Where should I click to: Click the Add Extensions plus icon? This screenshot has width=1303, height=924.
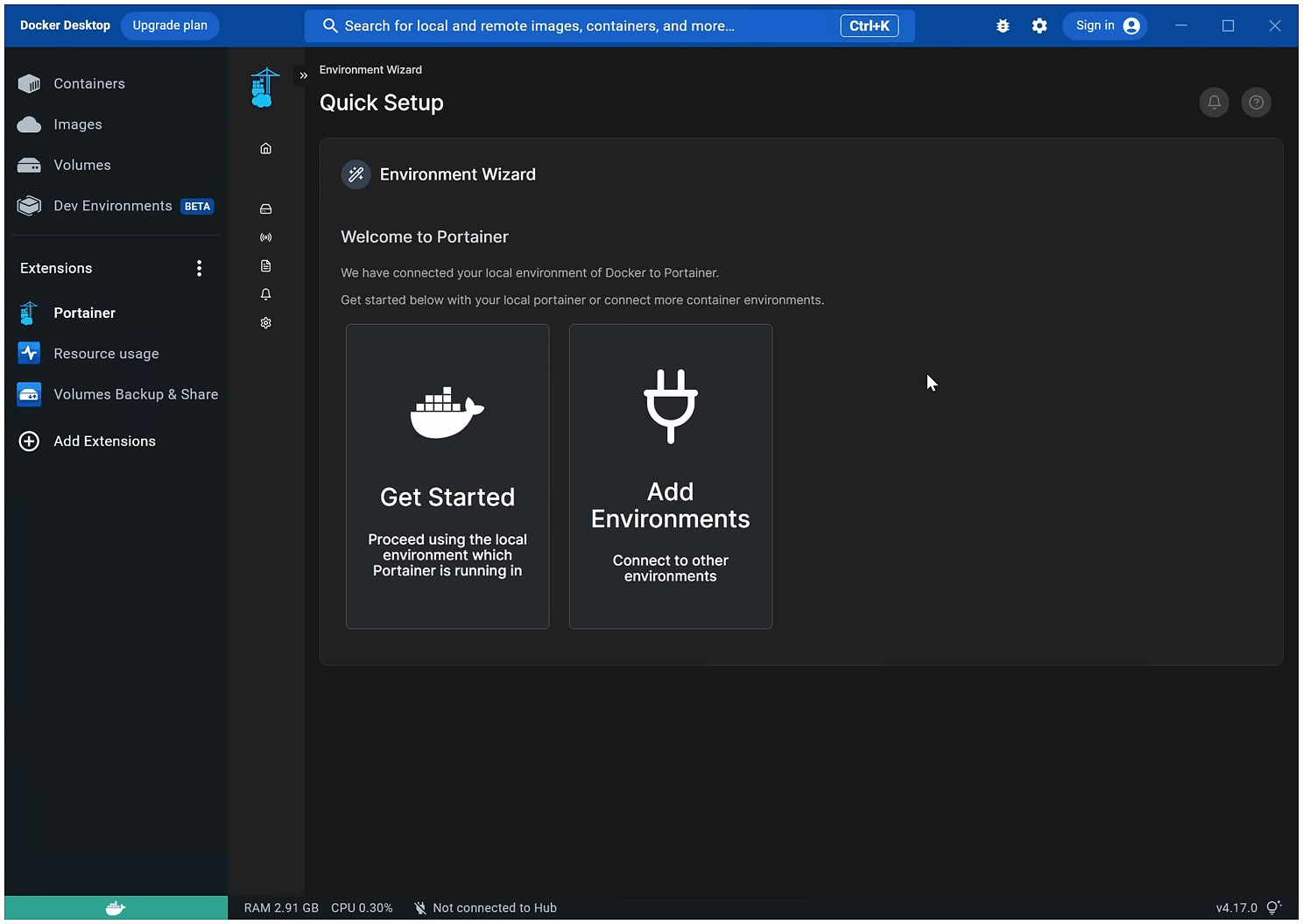29,441
